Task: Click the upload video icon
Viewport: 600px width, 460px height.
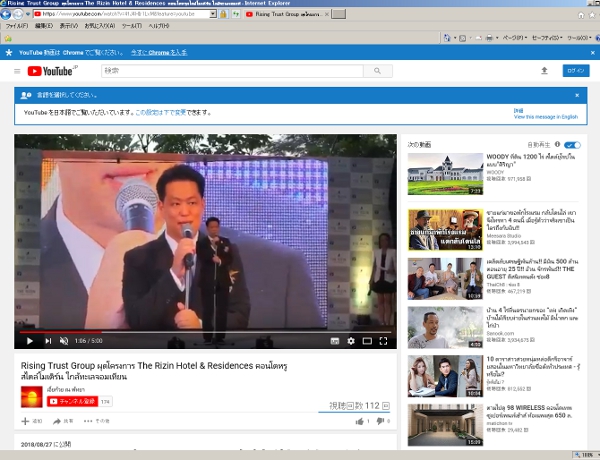Action: pos(544,71)
